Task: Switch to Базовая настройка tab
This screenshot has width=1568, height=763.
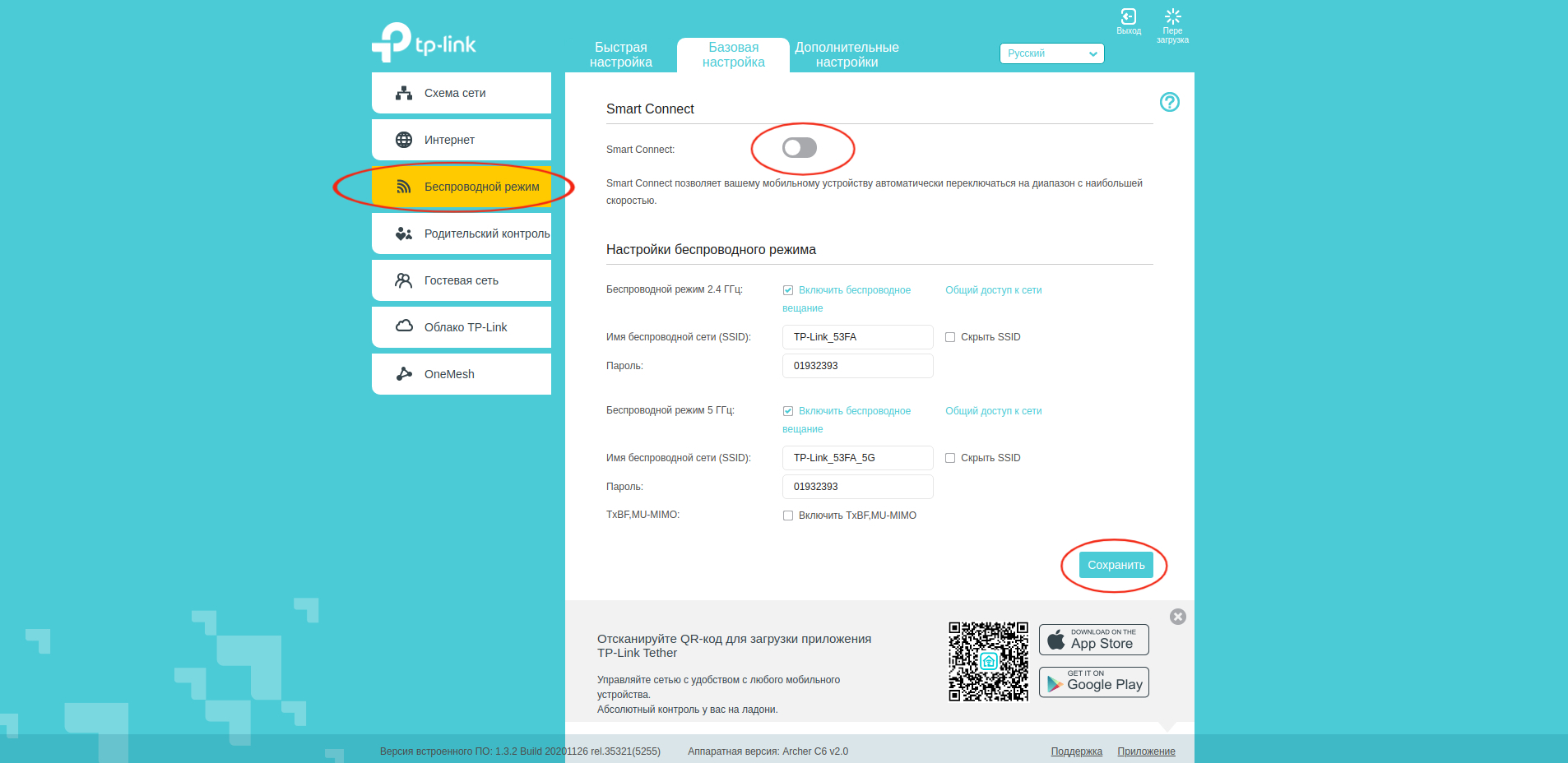Action: [734, 55]
